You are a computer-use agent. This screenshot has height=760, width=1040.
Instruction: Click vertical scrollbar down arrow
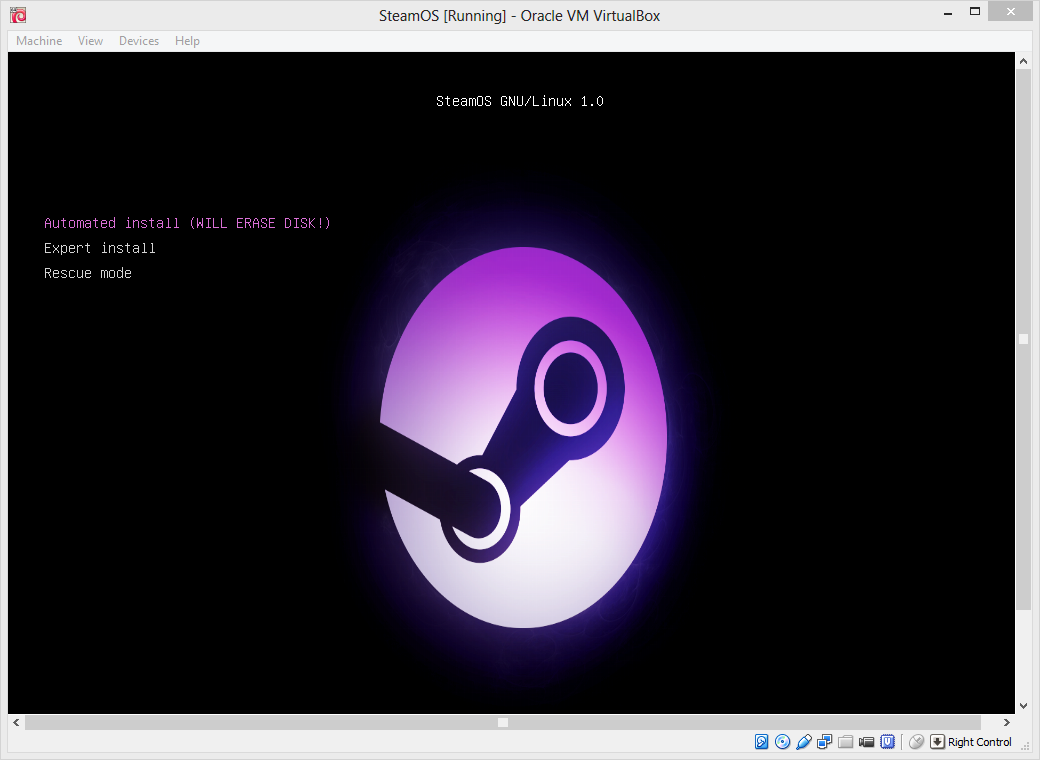pos(1023,706)
